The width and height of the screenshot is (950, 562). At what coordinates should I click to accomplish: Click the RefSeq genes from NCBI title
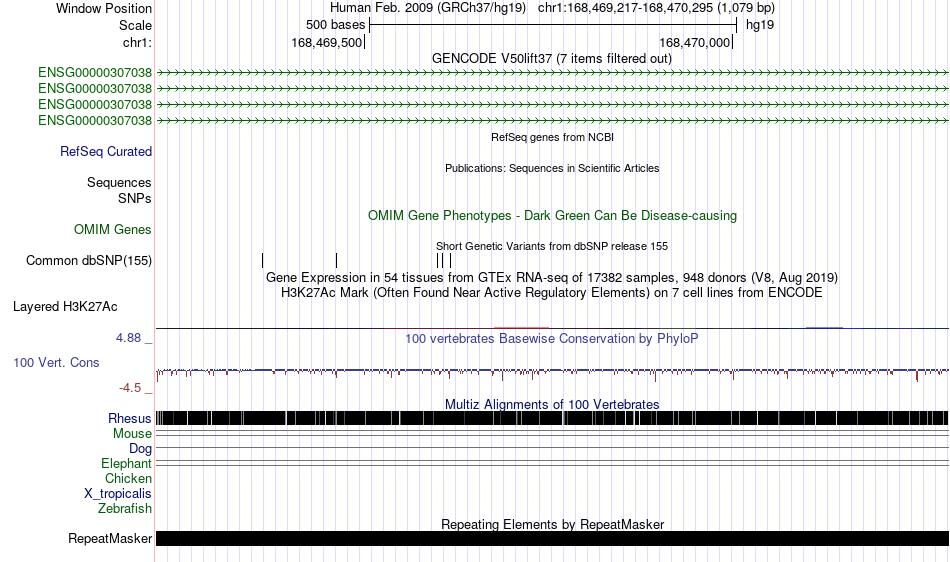(x=553, y=137)
